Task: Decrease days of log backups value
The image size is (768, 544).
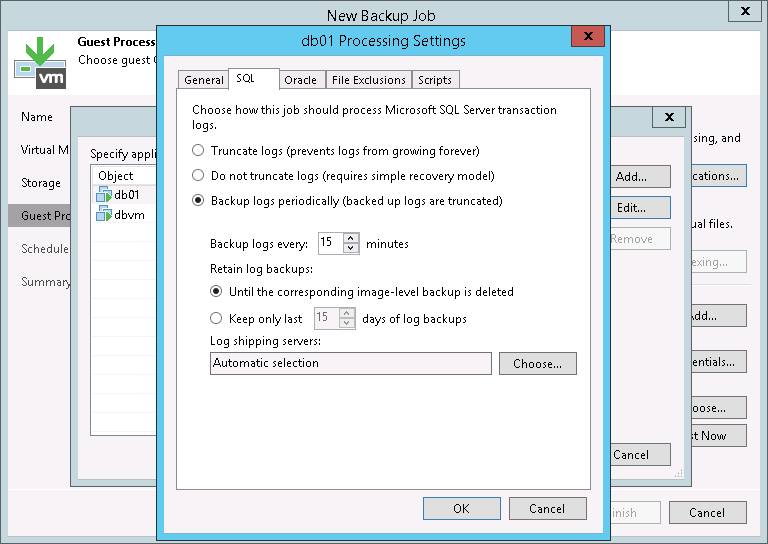Action: pyautogui.click(x=347, y=323)
